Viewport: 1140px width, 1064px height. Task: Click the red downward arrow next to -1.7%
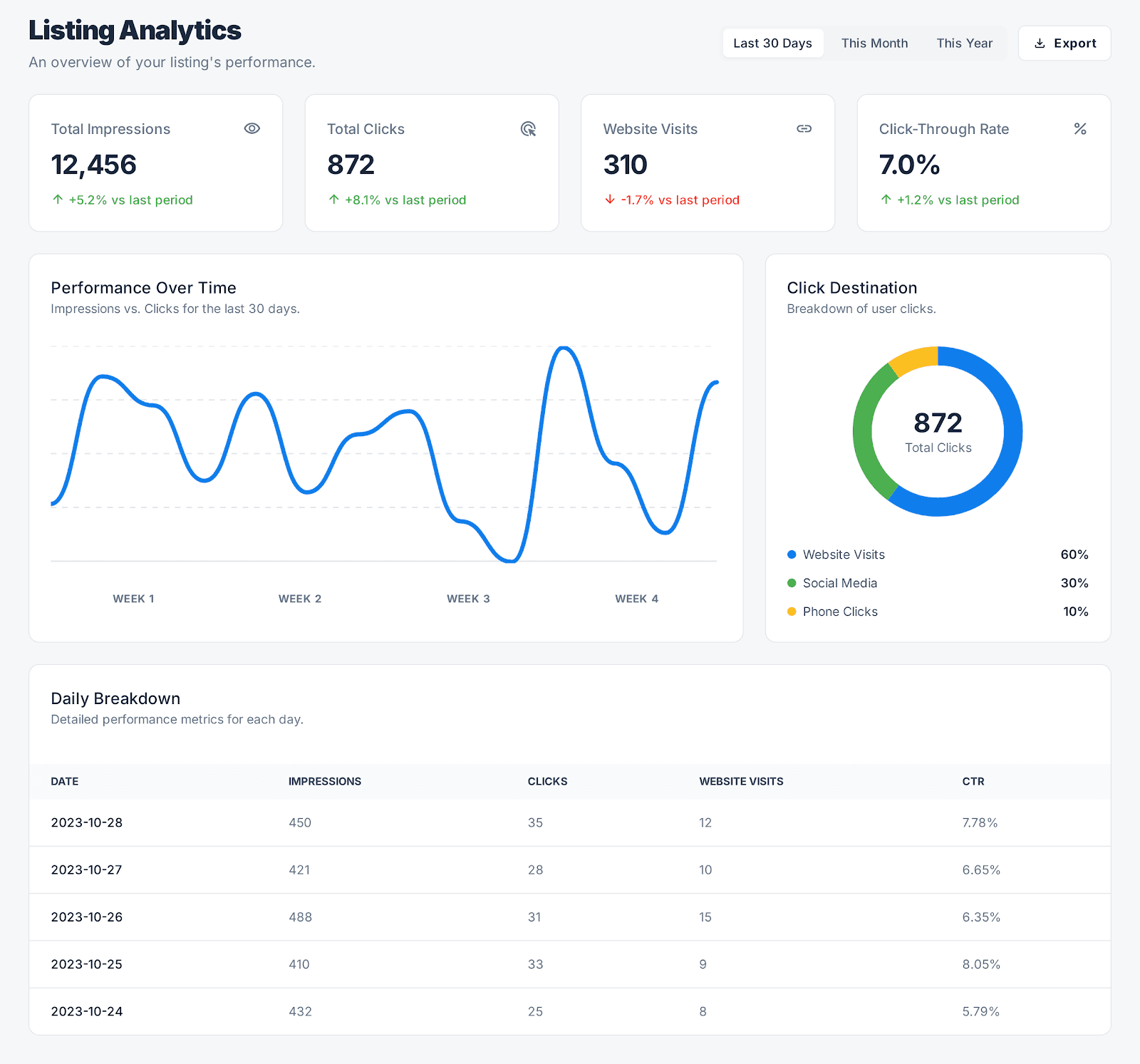pyautogui.click(x=611, y=200)
